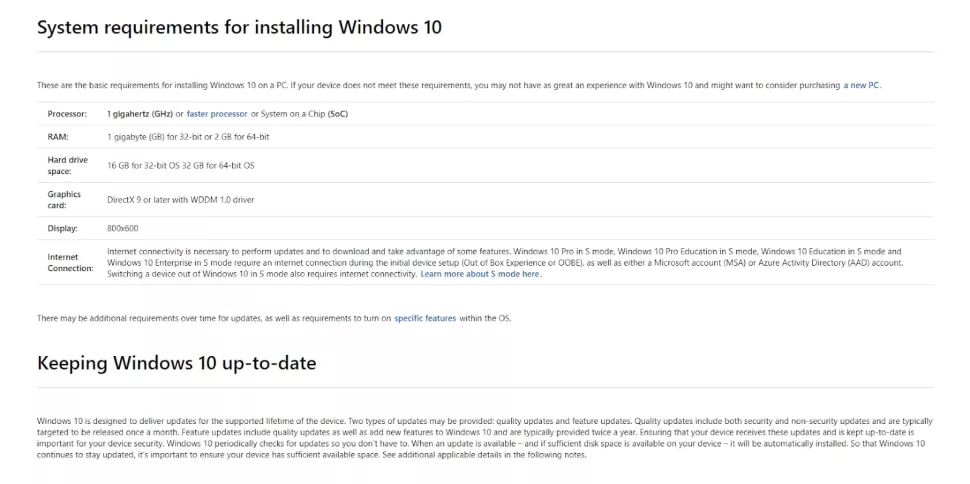Click the 'System requirements for installing Windows 10' heading
The height and width of the screenshot is (484, 970).
click(x=239, y=27)
